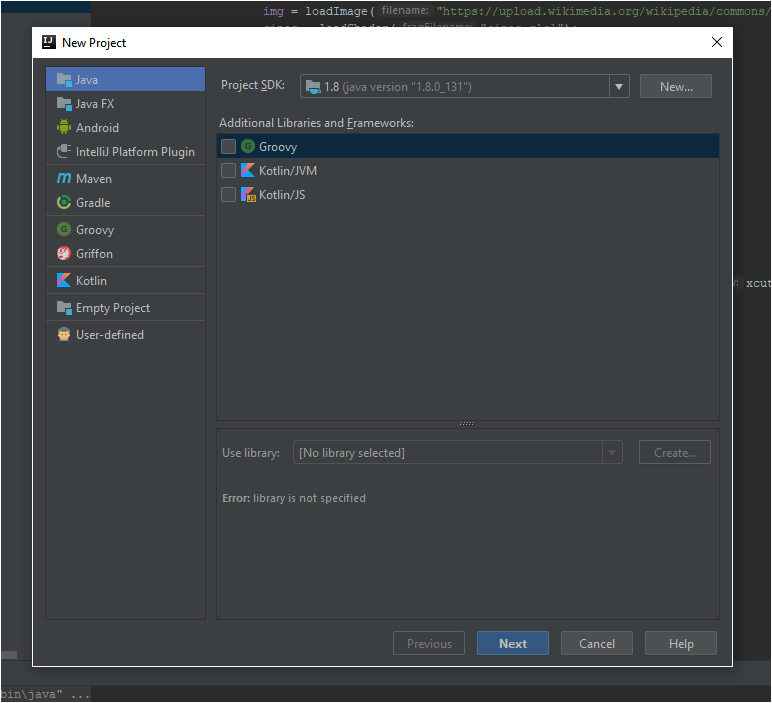Screen dimensions: 772x703
Task: Click the Kotlin/JVM framework icon
Action: coord(248,170)
